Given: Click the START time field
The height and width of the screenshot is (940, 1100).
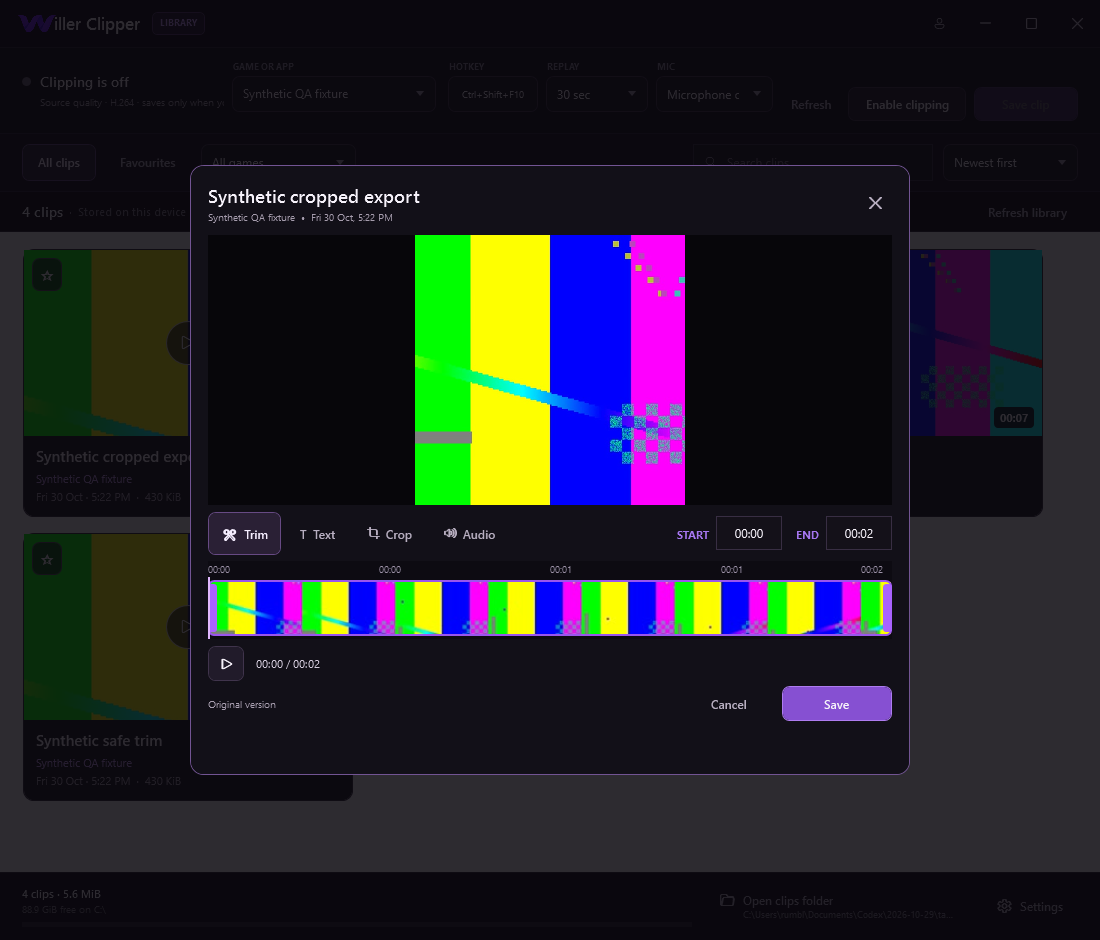Looking at the screenshot, I should pyautogui.click(x=749, y=534).
